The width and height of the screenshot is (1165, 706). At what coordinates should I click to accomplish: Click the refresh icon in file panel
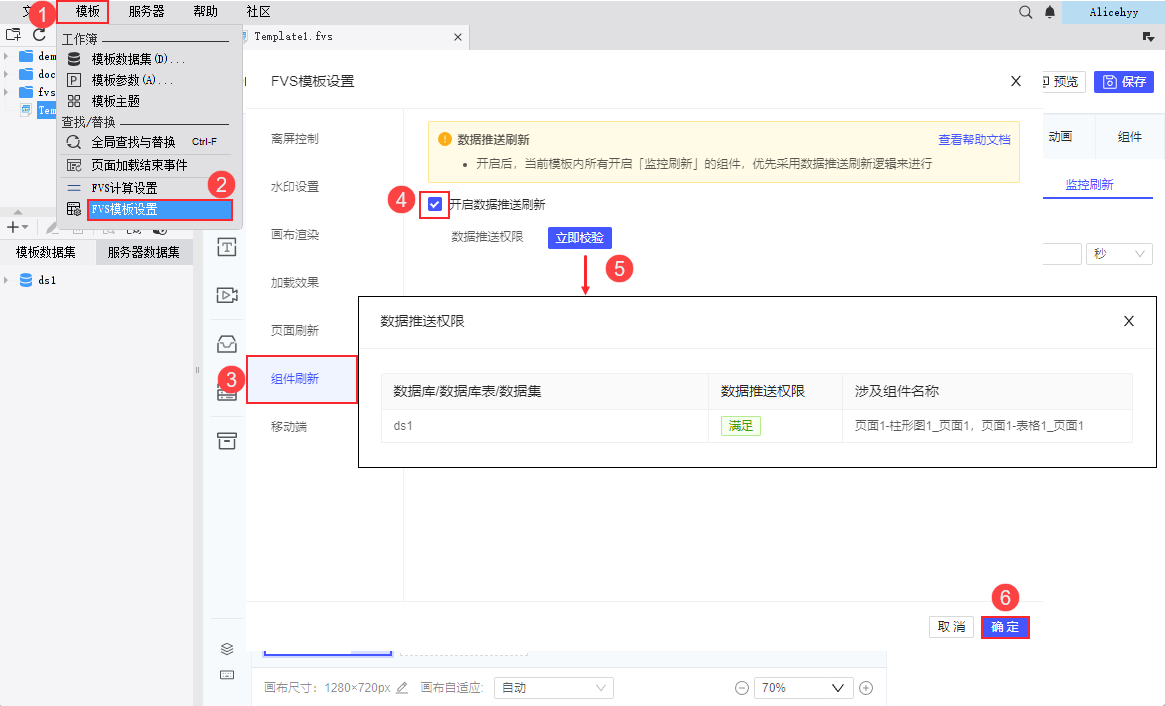tap(39, 35)
